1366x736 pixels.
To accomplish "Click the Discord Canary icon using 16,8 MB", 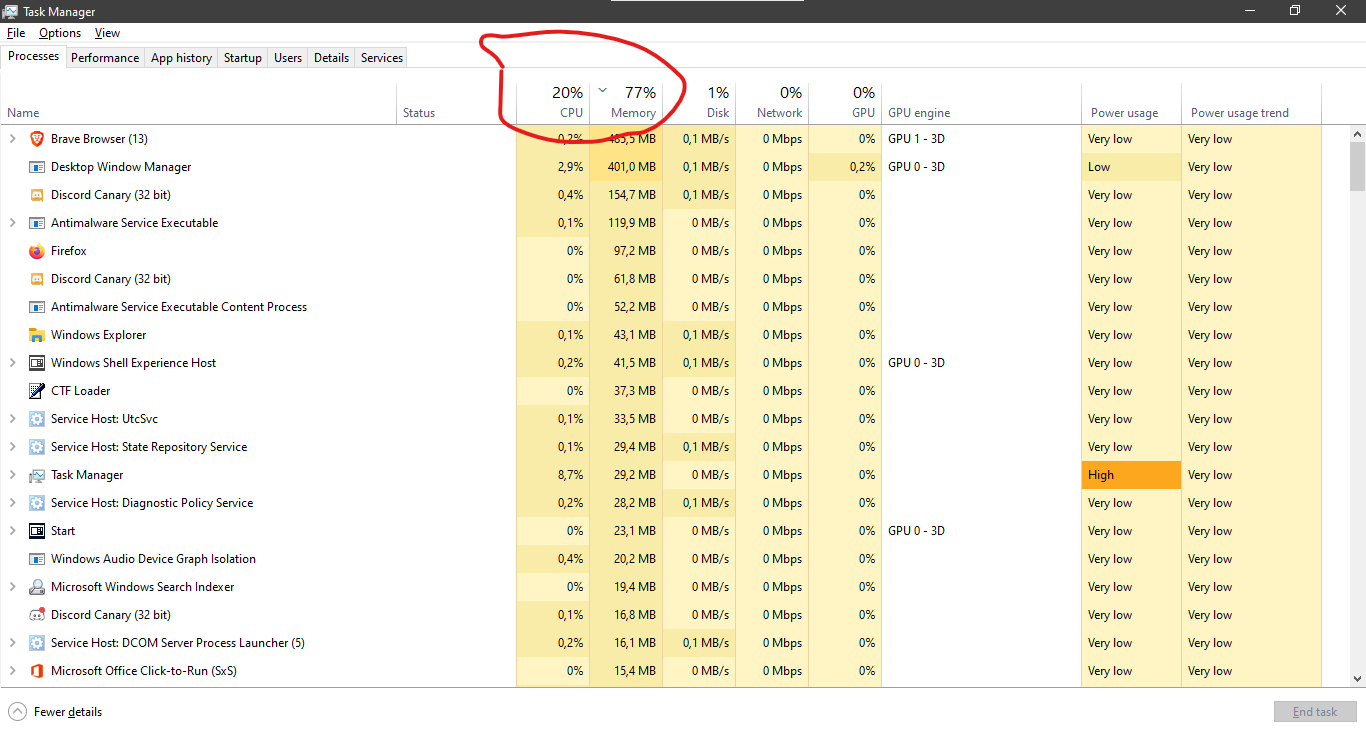I will coord(37,615).
